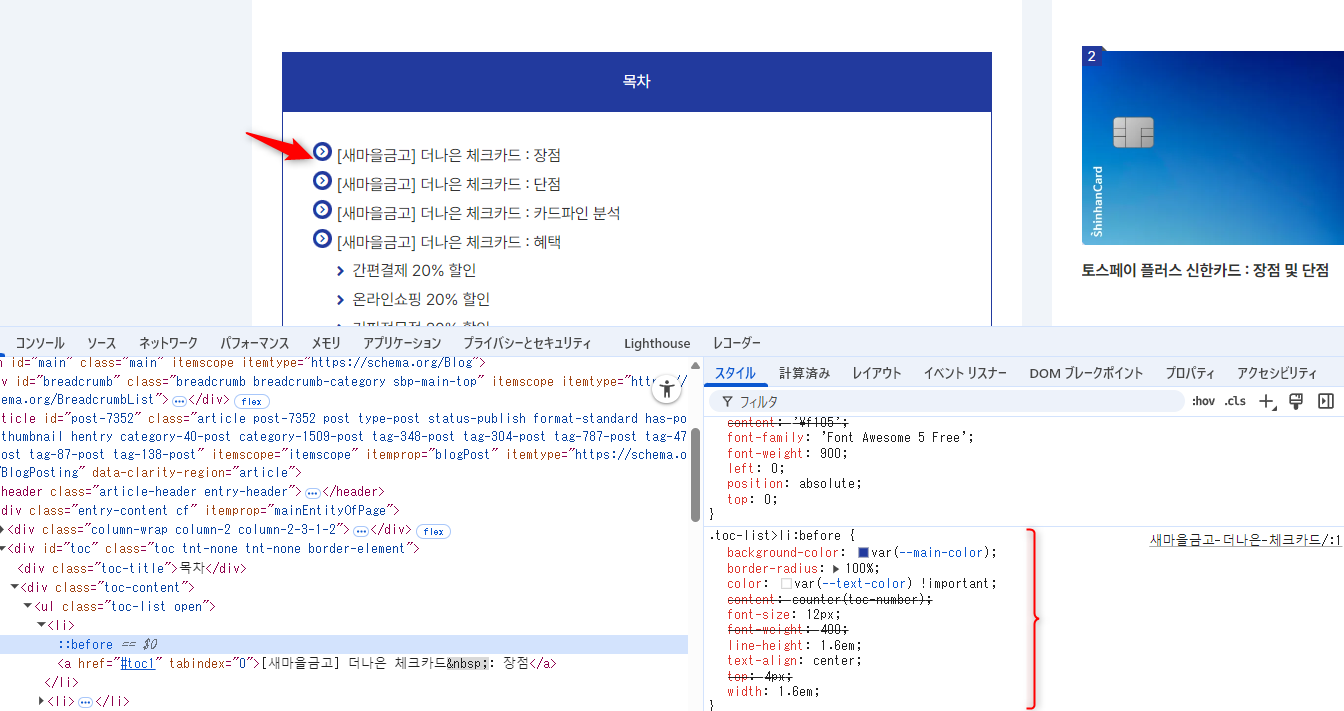Click the width: 1.6em declaration

(773, 691)
